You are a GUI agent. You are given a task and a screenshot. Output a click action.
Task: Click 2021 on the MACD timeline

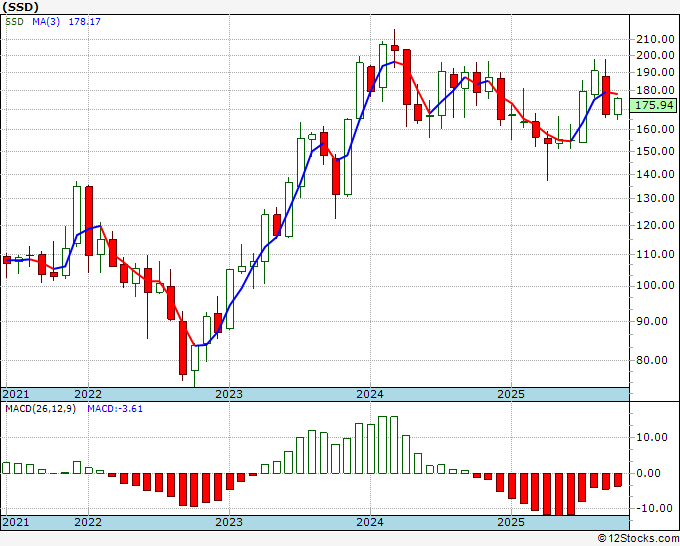(16, 522)
